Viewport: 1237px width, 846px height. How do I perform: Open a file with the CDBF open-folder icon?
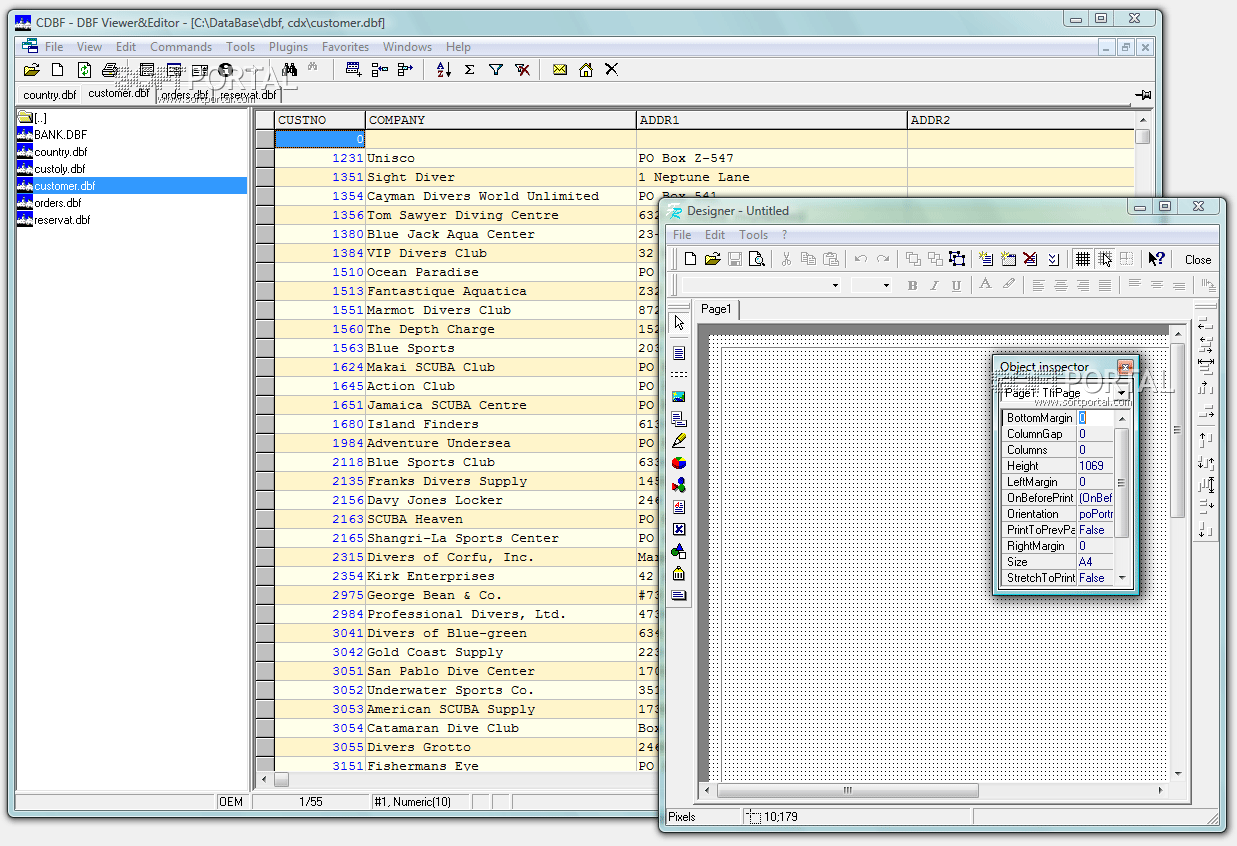click(32, 70)
